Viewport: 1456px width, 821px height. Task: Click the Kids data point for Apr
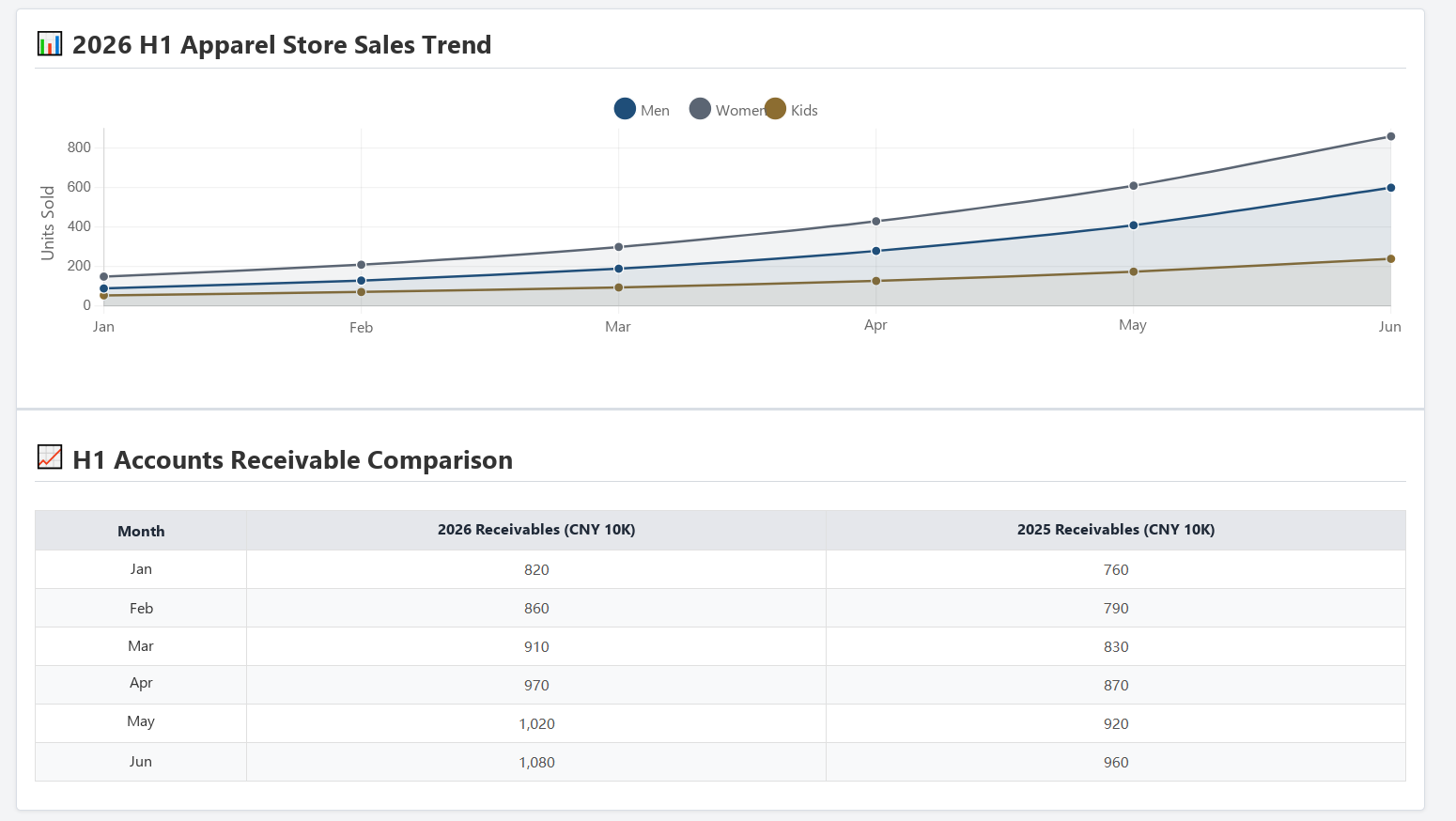[875, 281]
